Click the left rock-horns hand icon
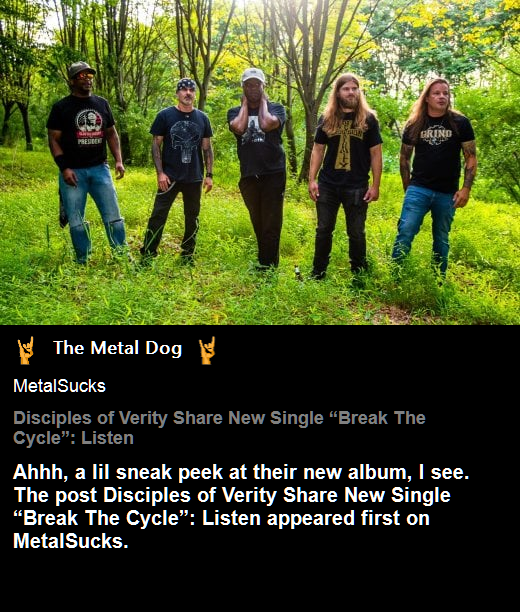Image resolution: width=520 pixels, height=612 pixels. (25, 350)
